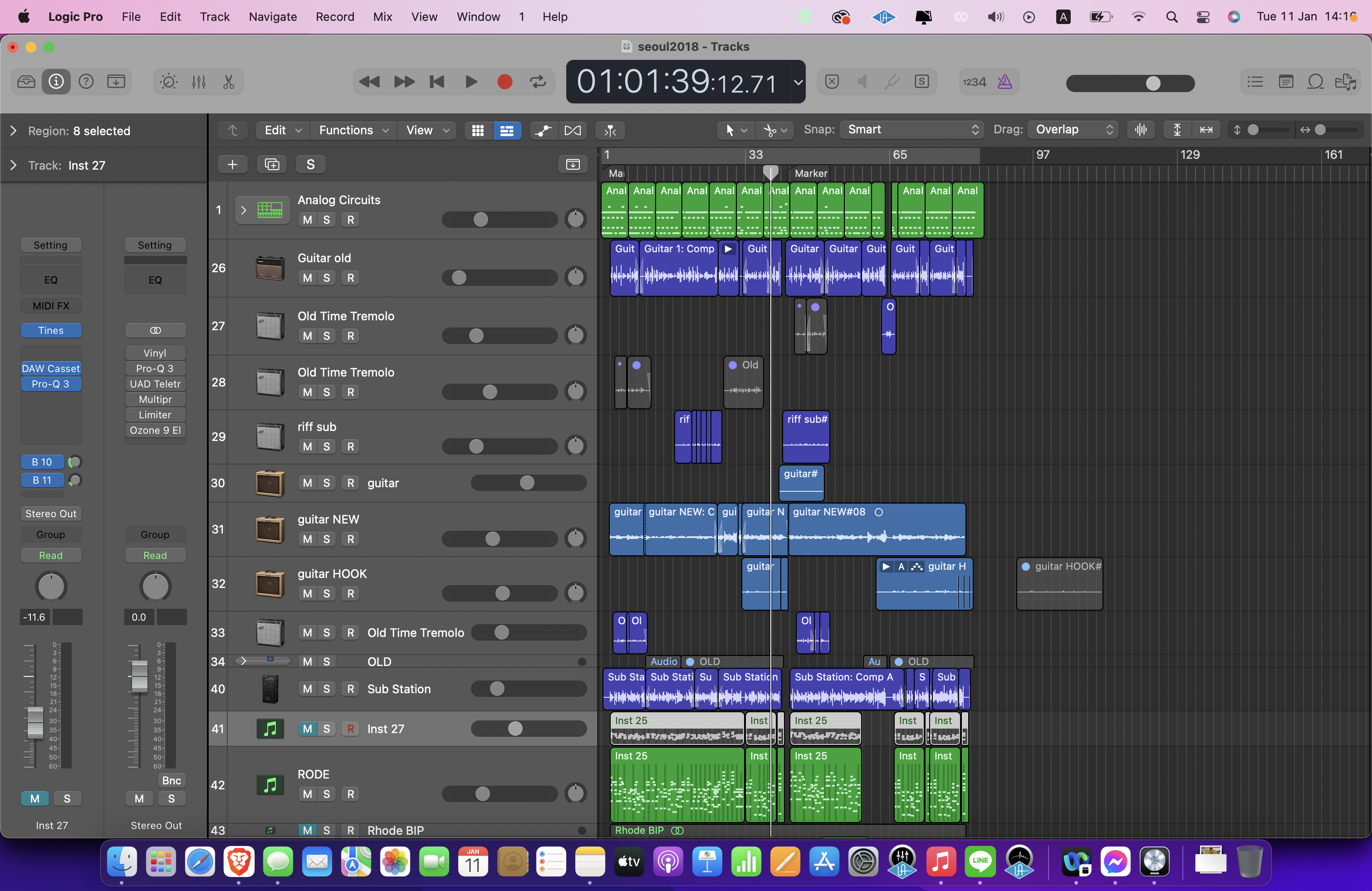Screen dimensions: 1372x891
Task: Click the Stereo Out output button
Action: [x=51, y=514]
